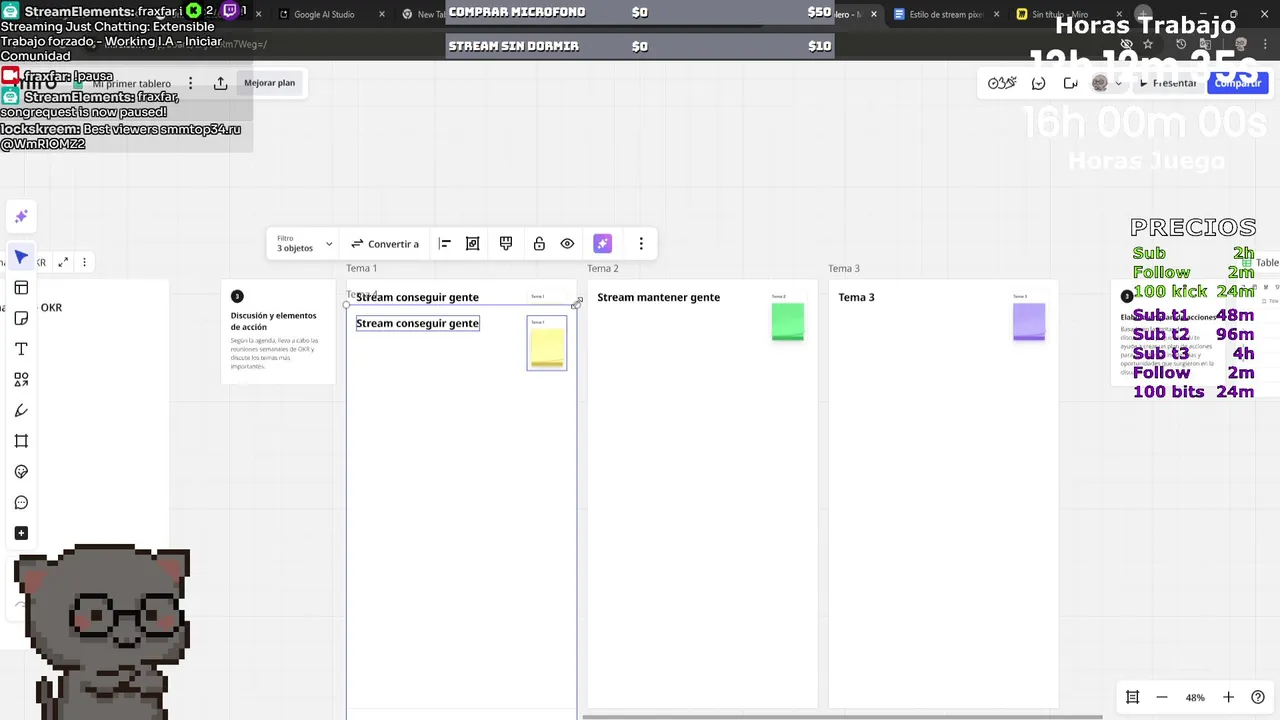The width and height of the screenshot is (1280, 720).
Task: Switch to Estilo de stream pixel tab
Action: [940, 14]
